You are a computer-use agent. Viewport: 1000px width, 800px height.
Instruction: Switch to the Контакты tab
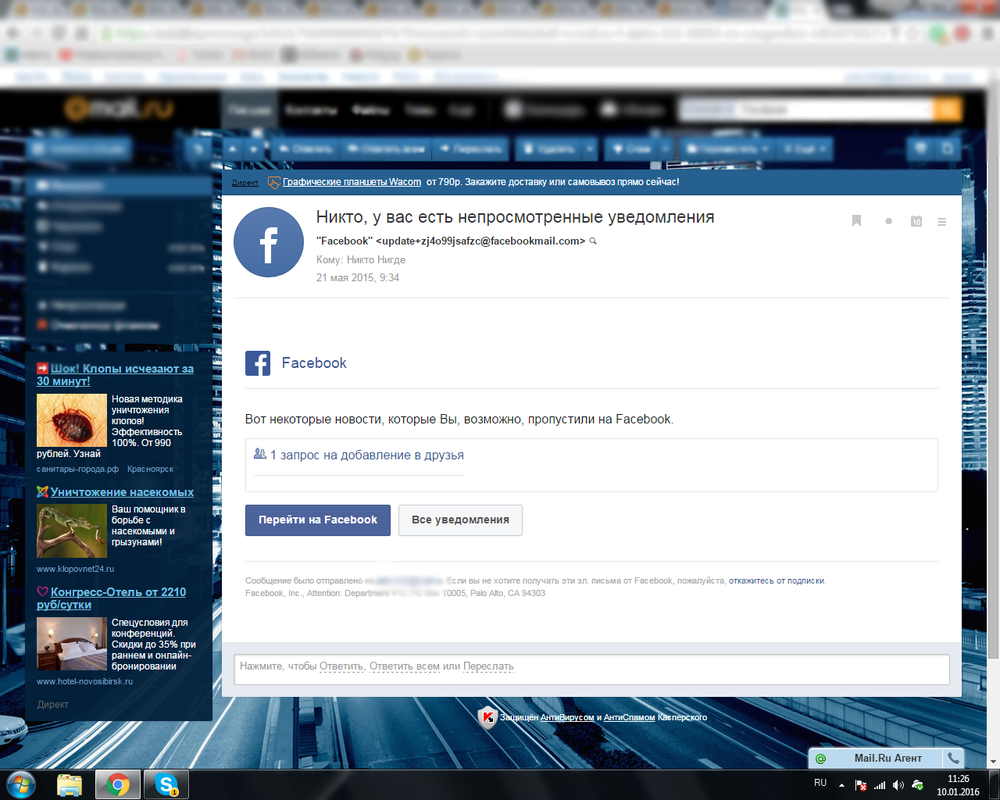point(308,110)
